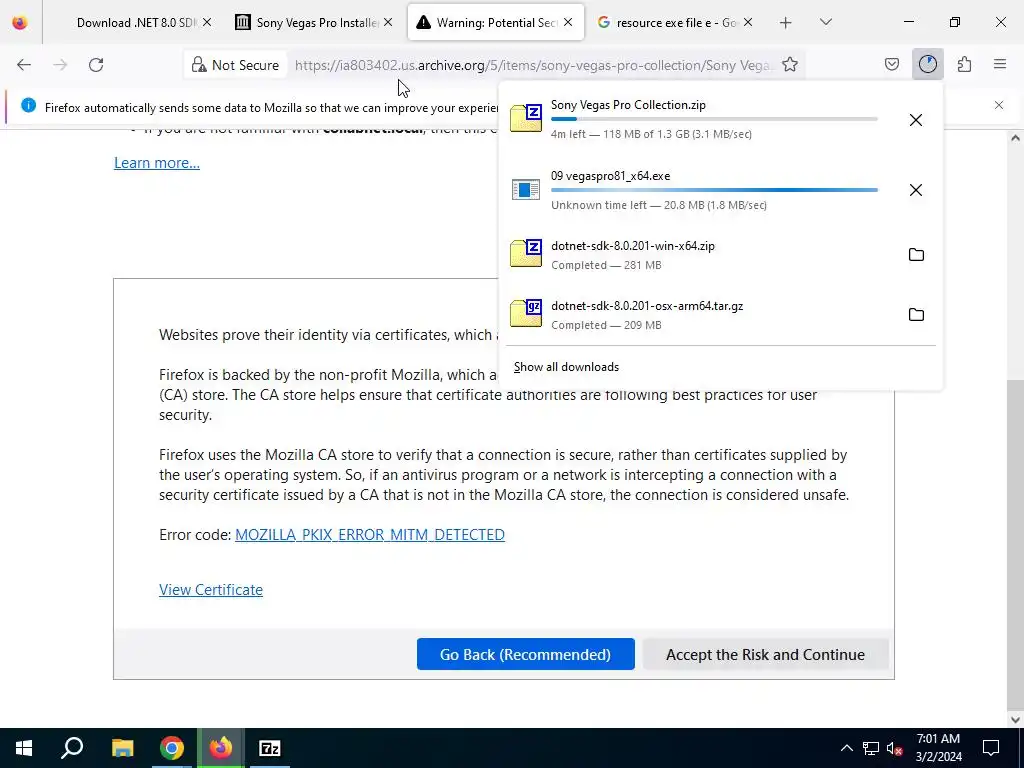
Task: Show hidden system tray icons
Action: 846,748
